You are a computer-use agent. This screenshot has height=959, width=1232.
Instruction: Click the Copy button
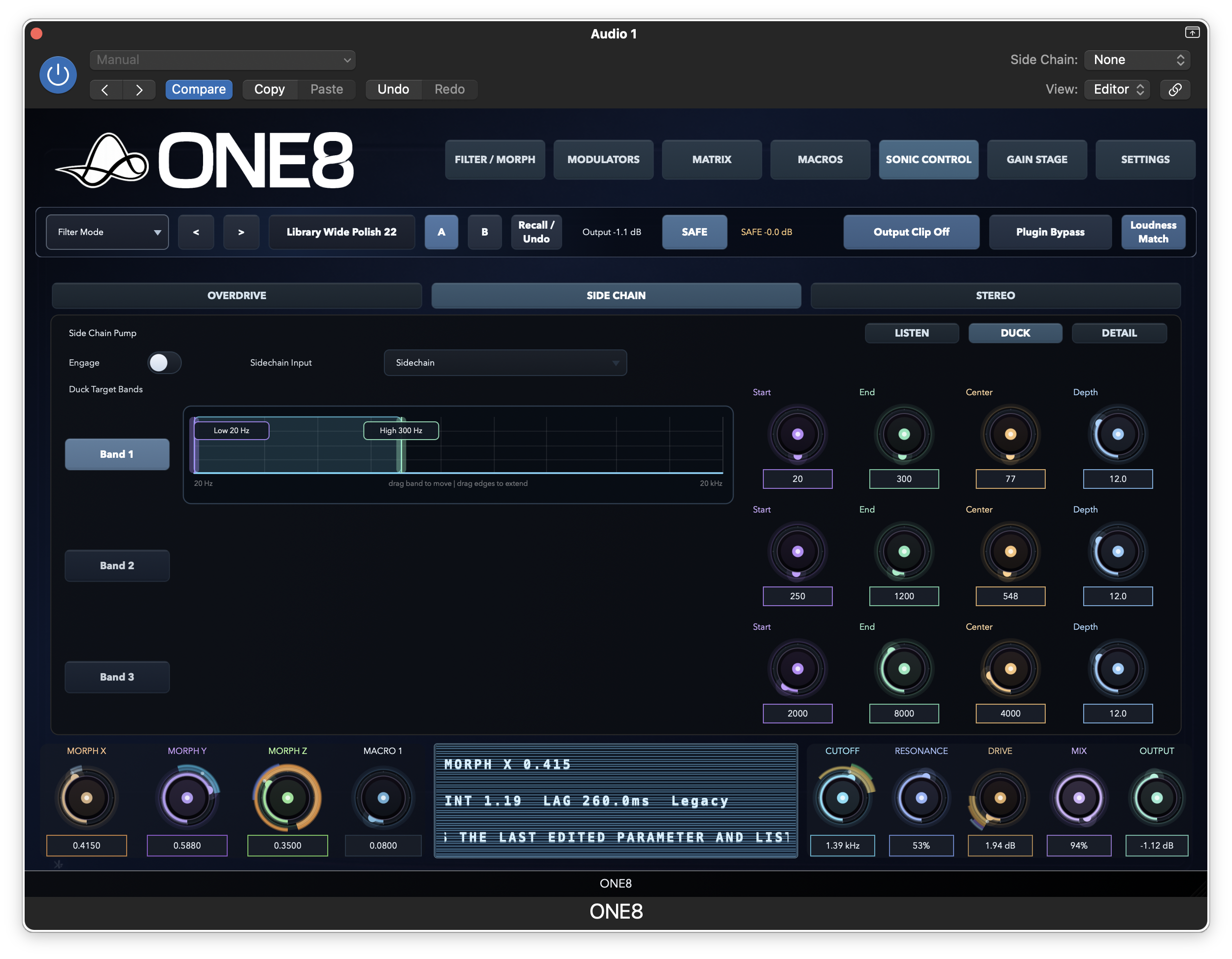pos(270,89)
